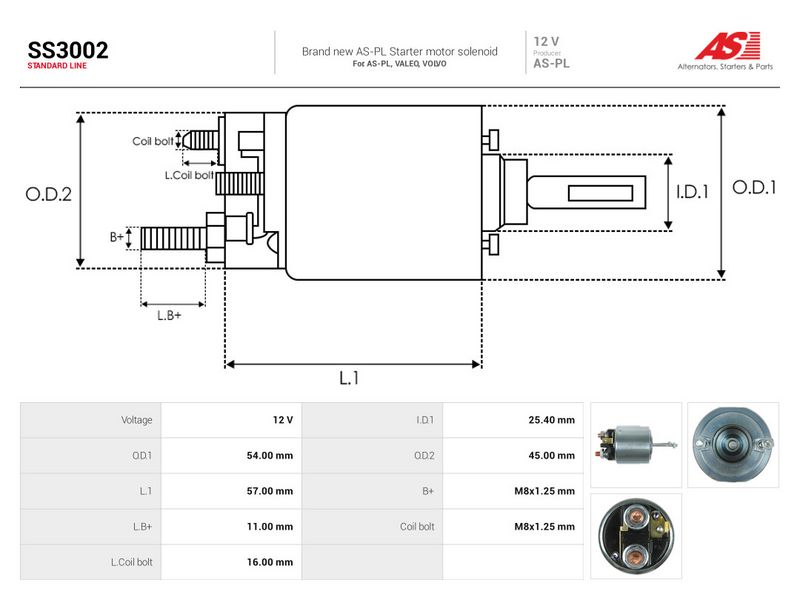Select the 12 V value in the table
This screenshot has height=600, width=800.
point(283,420)
